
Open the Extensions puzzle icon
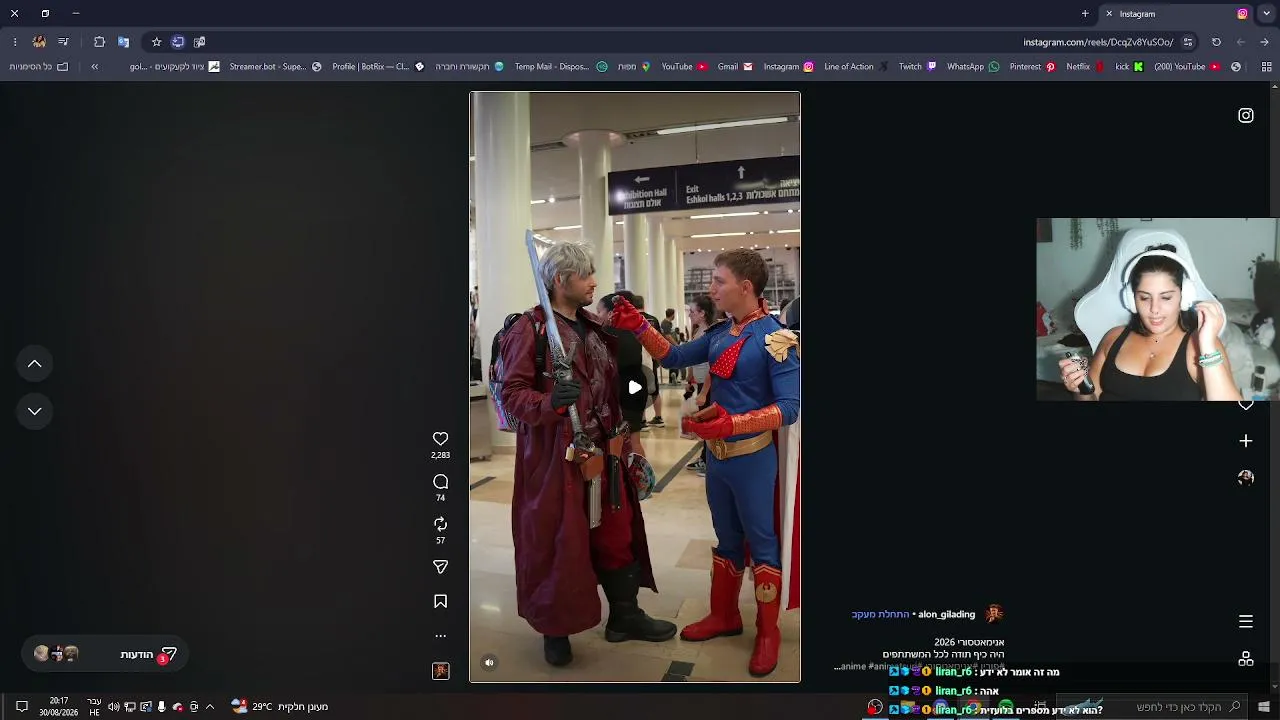pyautogui.click(x=99, y=42)
